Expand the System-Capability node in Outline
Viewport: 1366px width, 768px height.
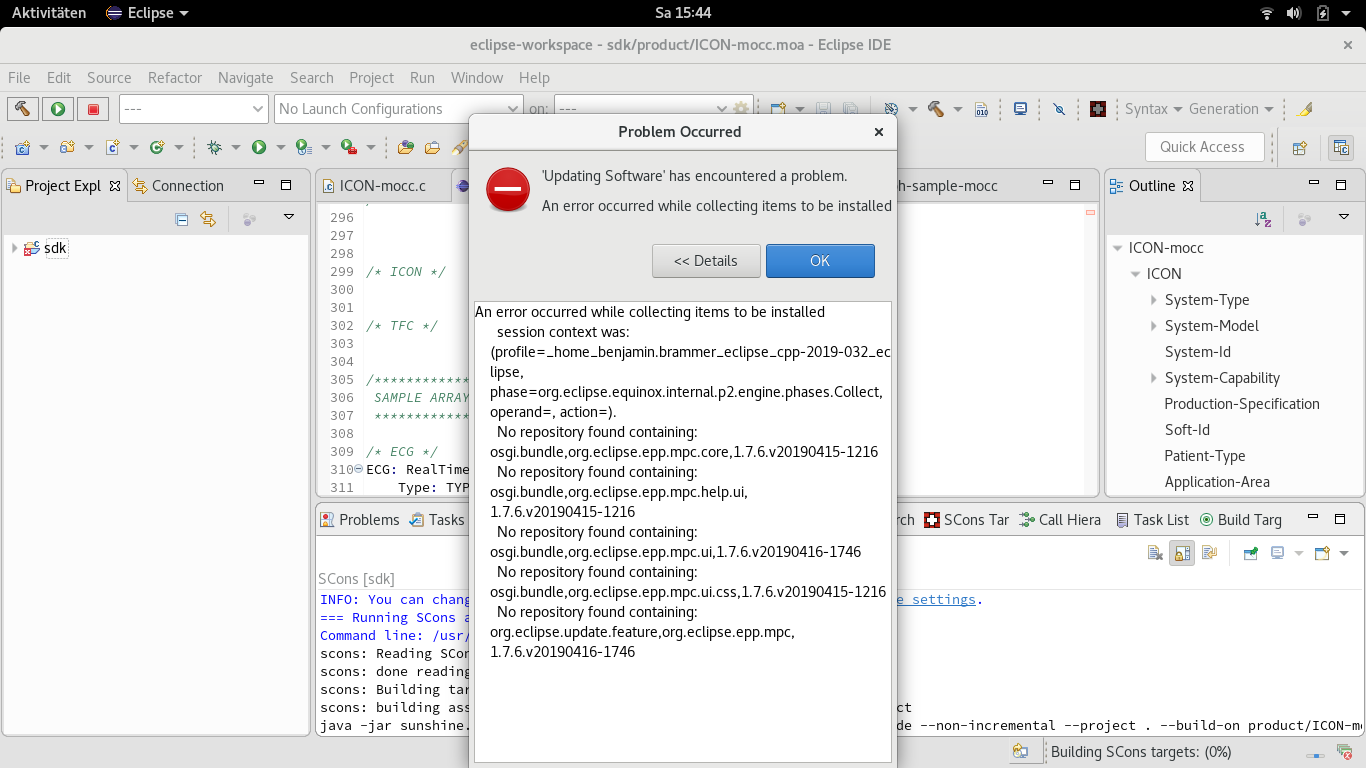click(1153, 378)
